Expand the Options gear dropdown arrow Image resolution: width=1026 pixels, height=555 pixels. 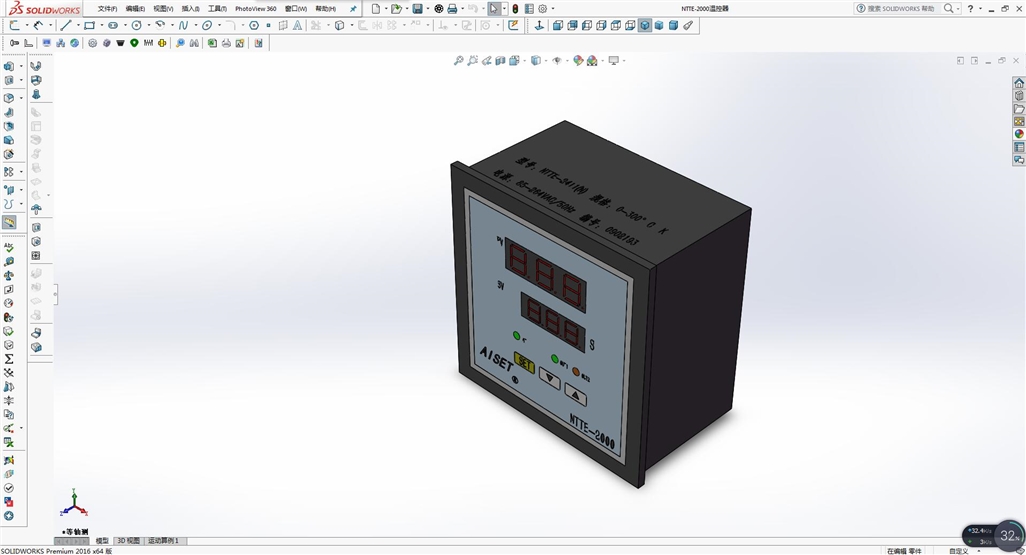[x=553, y=9]
